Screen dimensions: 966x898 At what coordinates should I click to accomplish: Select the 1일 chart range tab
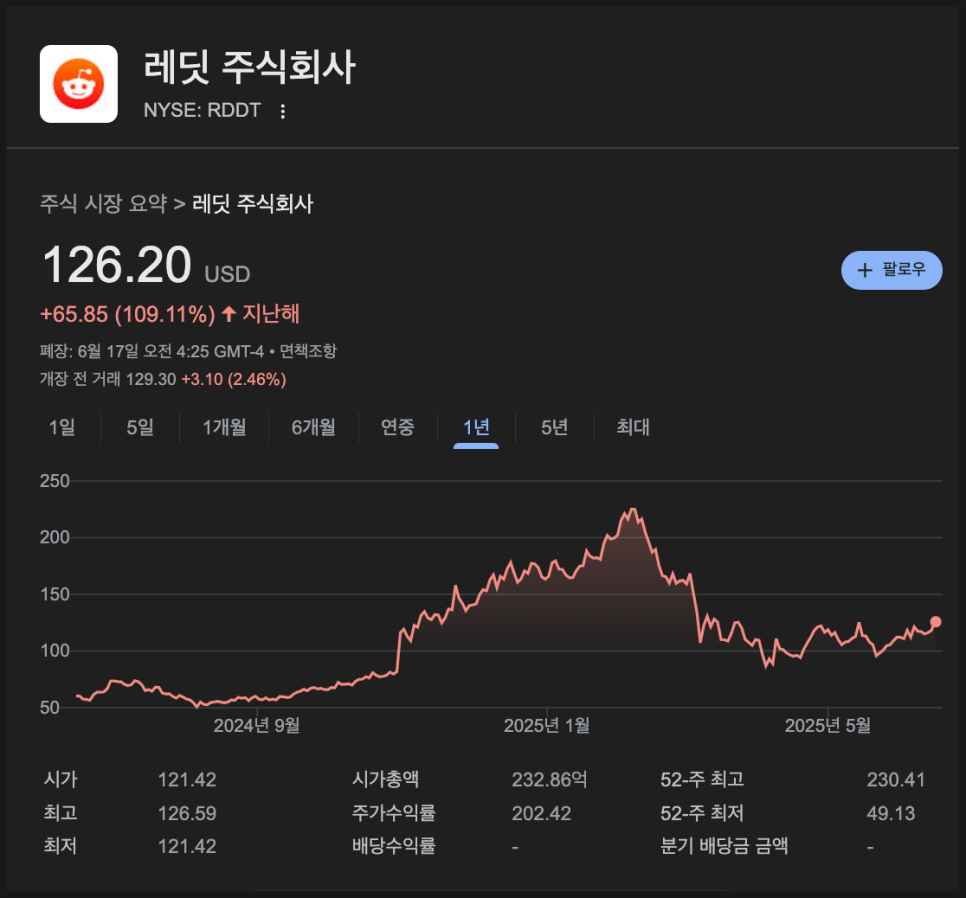point(62,427)
